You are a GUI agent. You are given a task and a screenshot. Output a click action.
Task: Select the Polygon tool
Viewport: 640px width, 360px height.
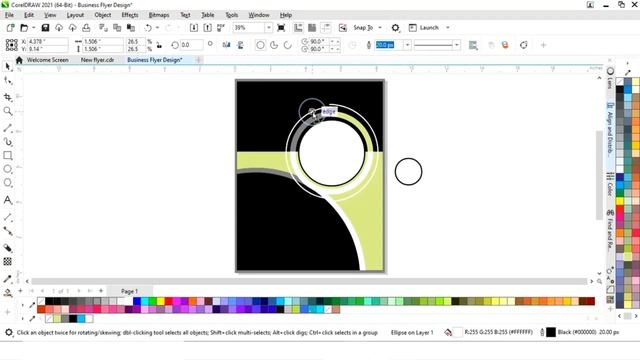coord(7,182)
